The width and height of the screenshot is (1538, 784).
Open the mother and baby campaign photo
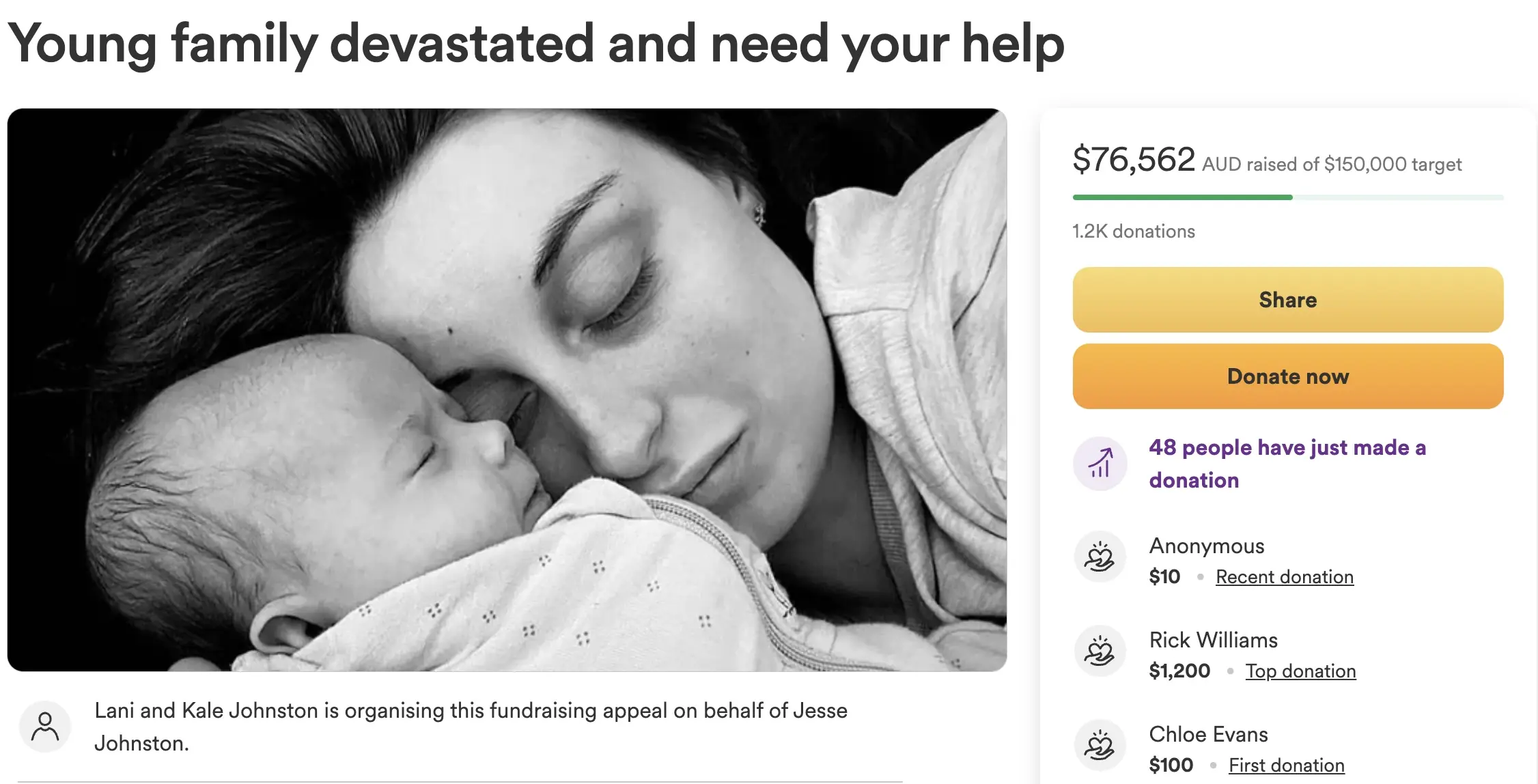pyautogui.click(x=507, y=389)
